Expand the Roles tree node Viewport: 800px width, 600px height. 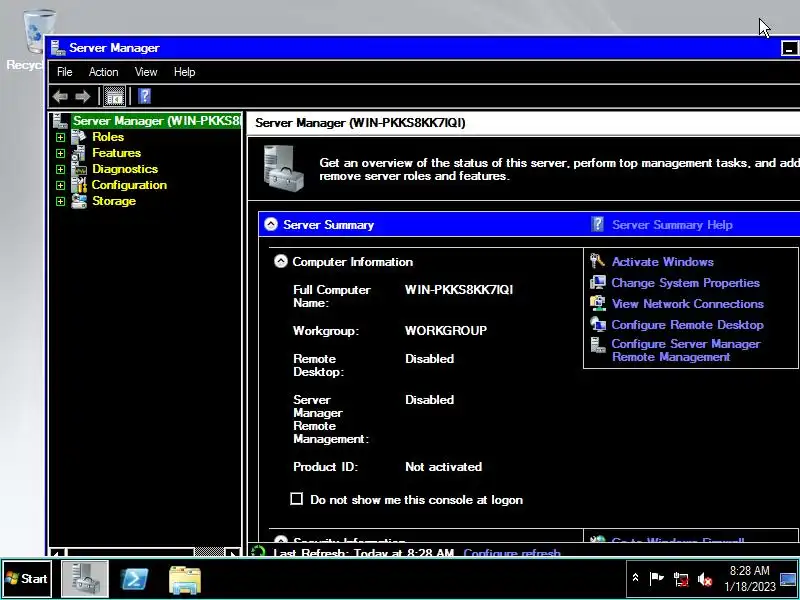[x=60, y=137]
